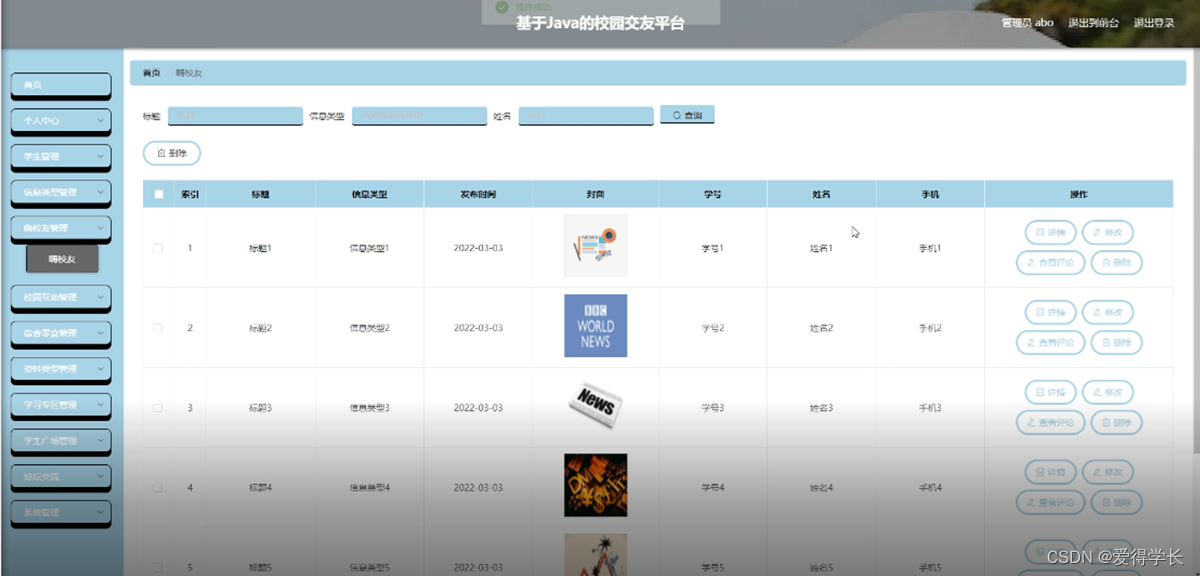
Task: Expand the 学习专区管理 sidebar menu
Action: click(x=60, y=405)
